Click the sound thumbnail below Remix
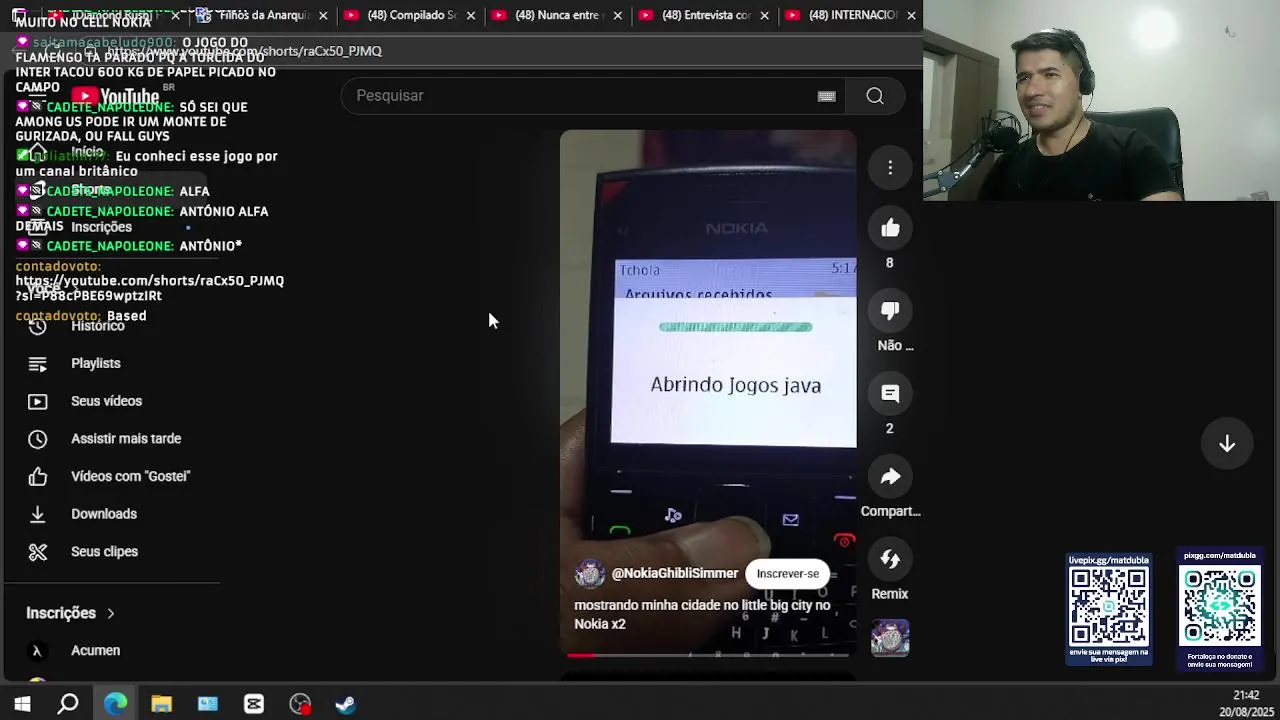Screen dimensions: 1280x720 (x=890, y=638)
